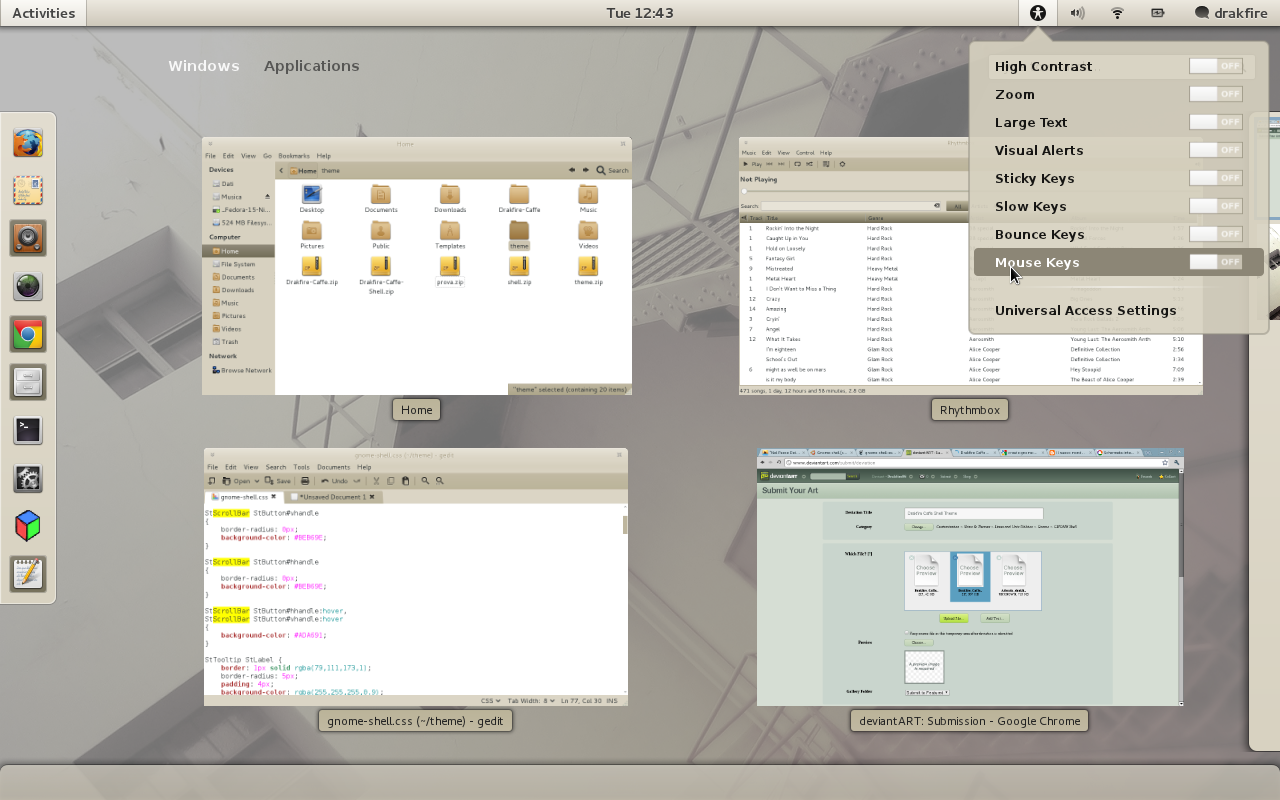Image resolution: width=1280 pixels, height=800 pixels.
Task: Open the gear system tools dock icon
Action: tap(28, 478)
